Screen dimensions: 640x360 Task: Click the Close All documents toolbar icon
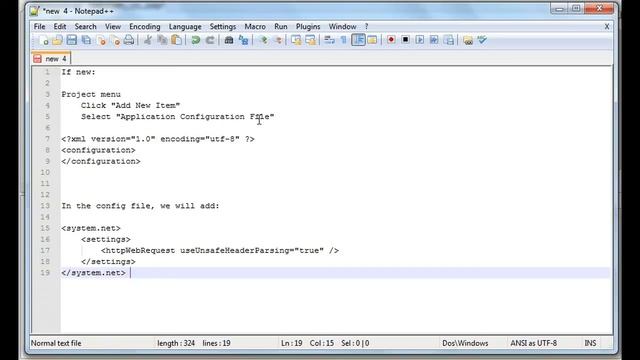[x=116, y=40]
